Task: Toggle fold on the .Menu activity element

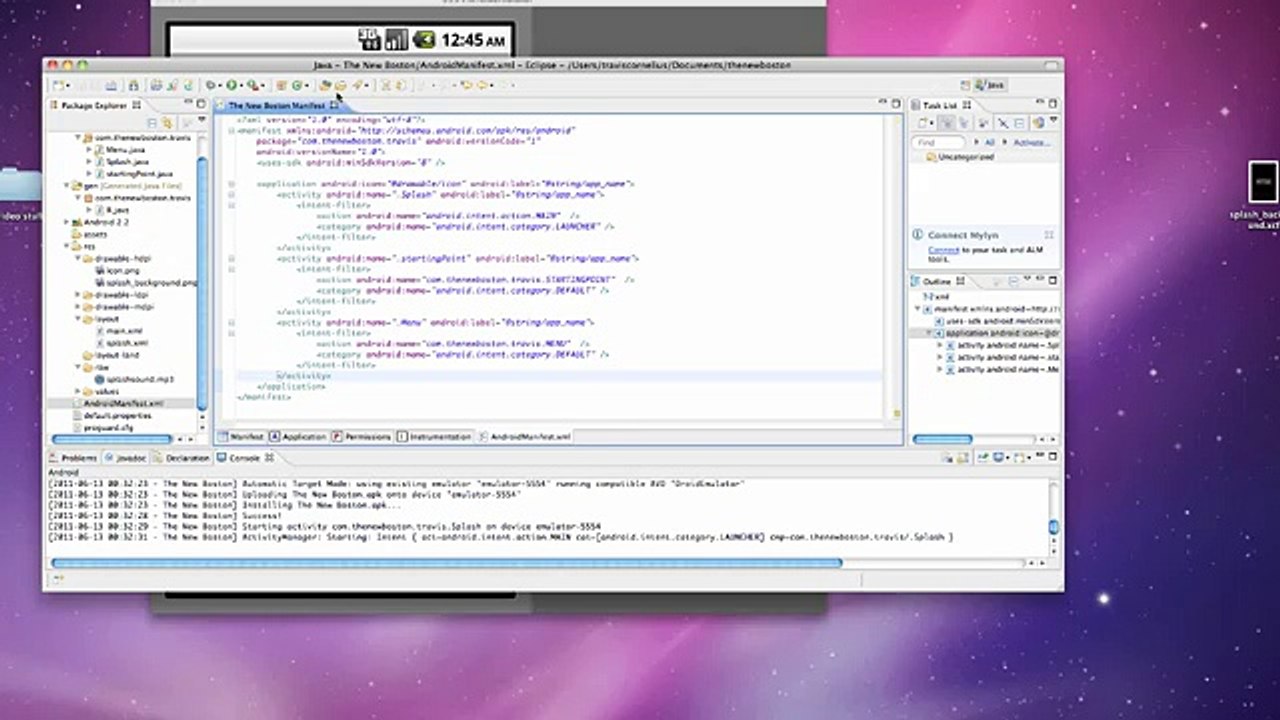Action: tap(231, 322)
